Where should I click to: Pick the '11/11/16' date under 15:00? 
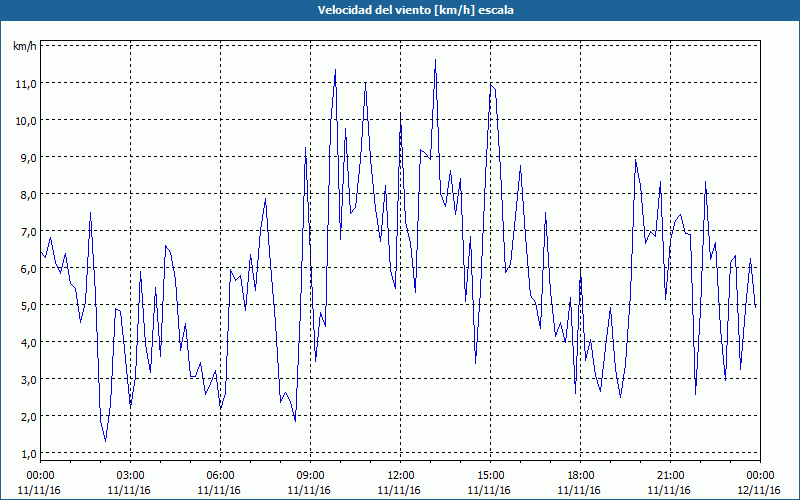[x=489, y=490]
